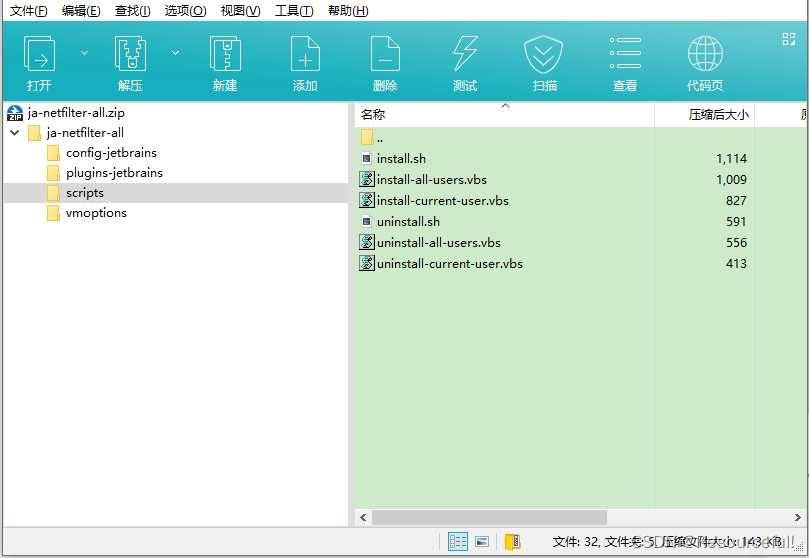Open the 编辑(E) menu
The image size is (809, 558).
coord(81,11)
